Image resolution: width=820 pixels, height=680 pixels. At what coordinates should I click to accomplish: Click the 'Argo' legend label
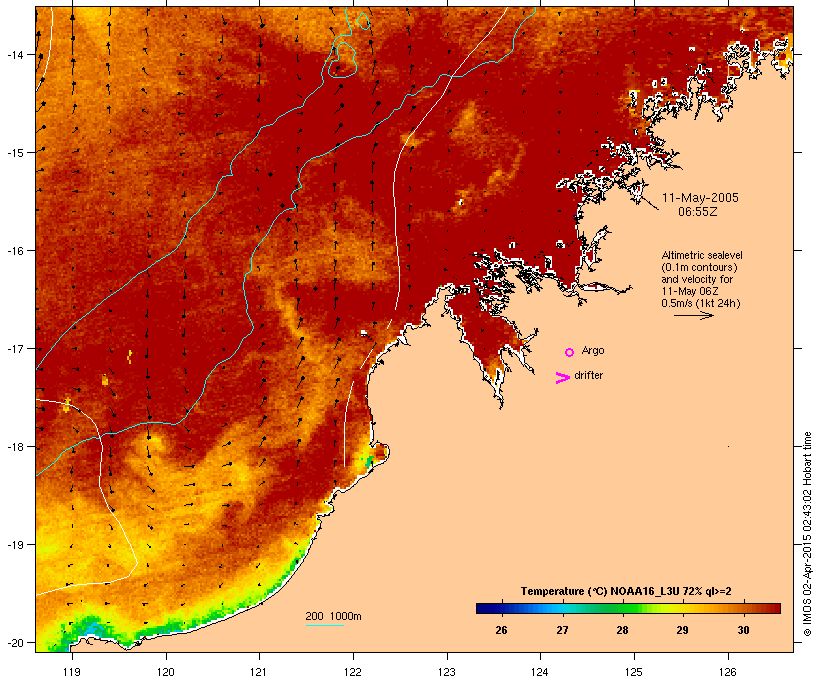click(593, 350)
